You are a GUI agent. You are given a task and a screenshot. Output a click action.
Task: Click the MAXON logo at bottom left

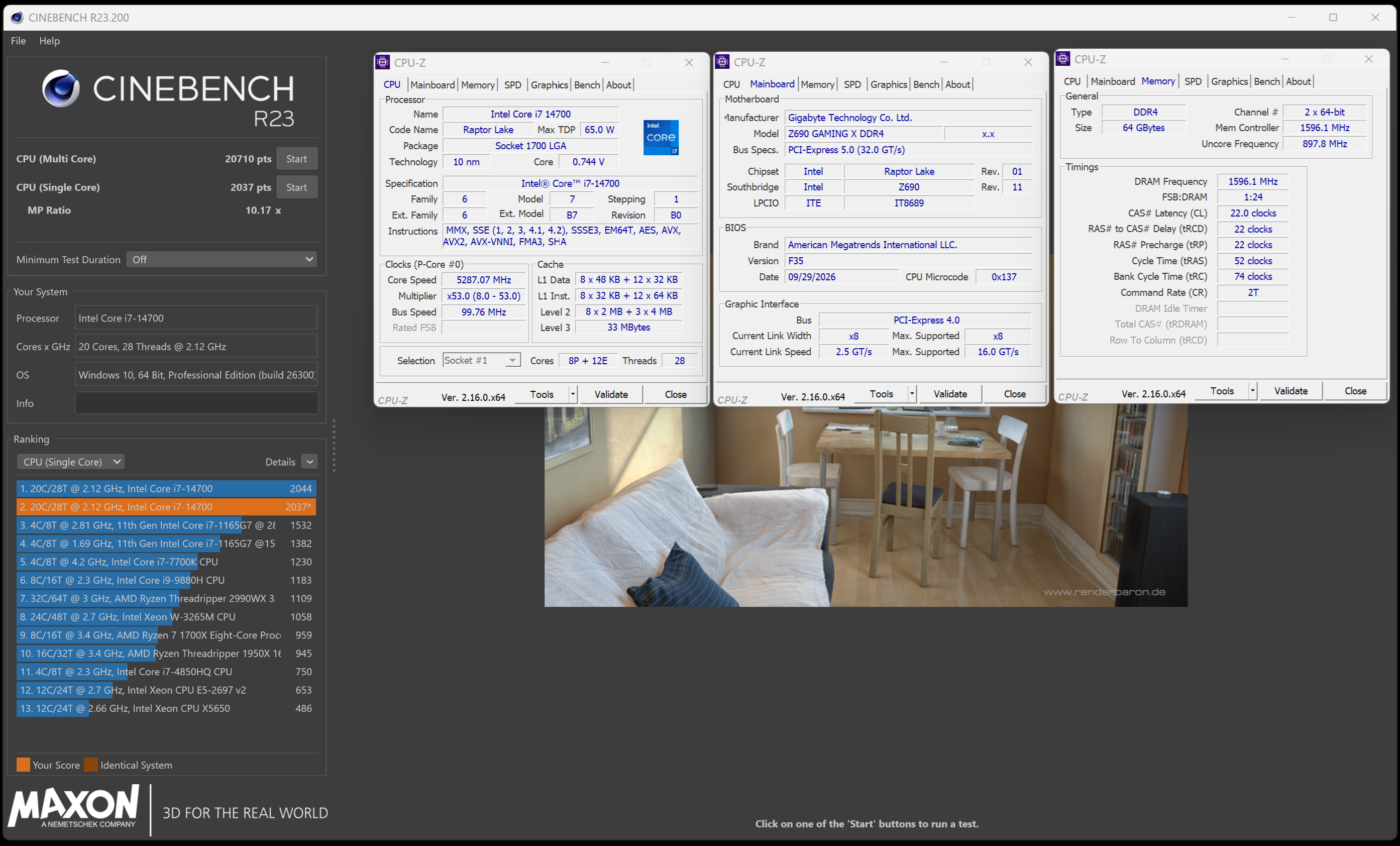pos(73,807)
